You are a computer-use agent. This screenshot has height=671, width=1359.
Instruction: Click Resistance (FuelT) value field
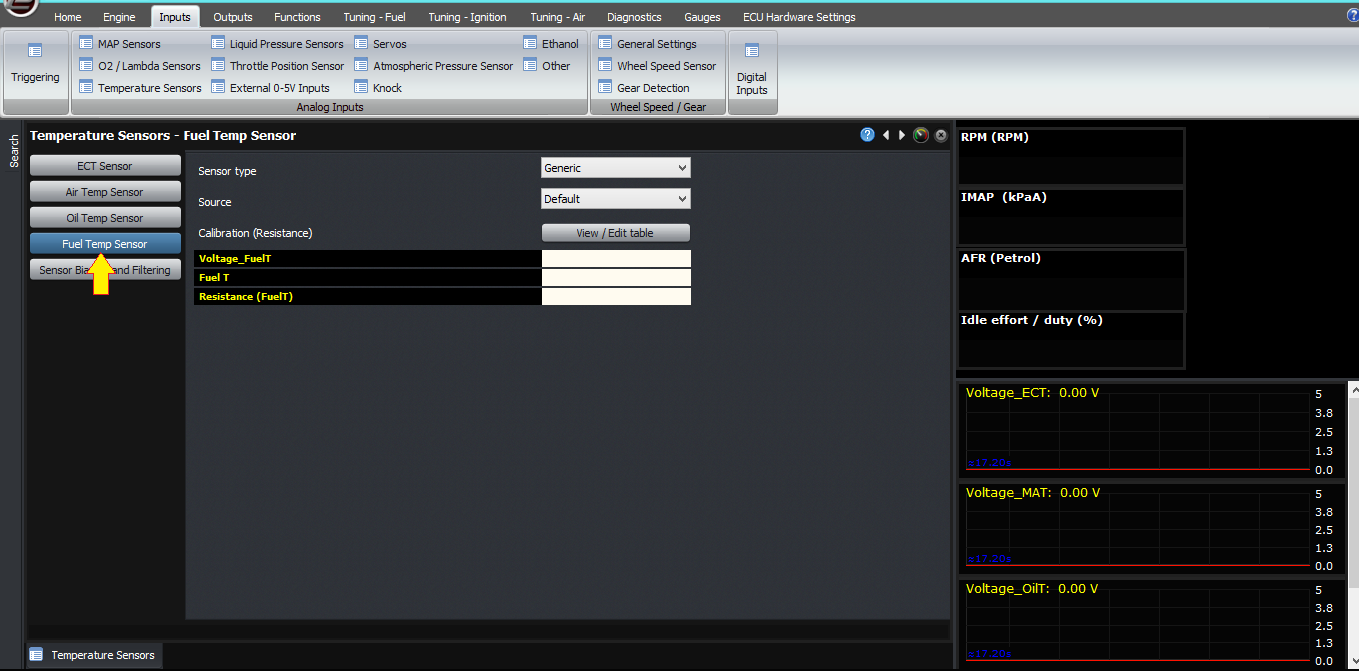(616, 296)
